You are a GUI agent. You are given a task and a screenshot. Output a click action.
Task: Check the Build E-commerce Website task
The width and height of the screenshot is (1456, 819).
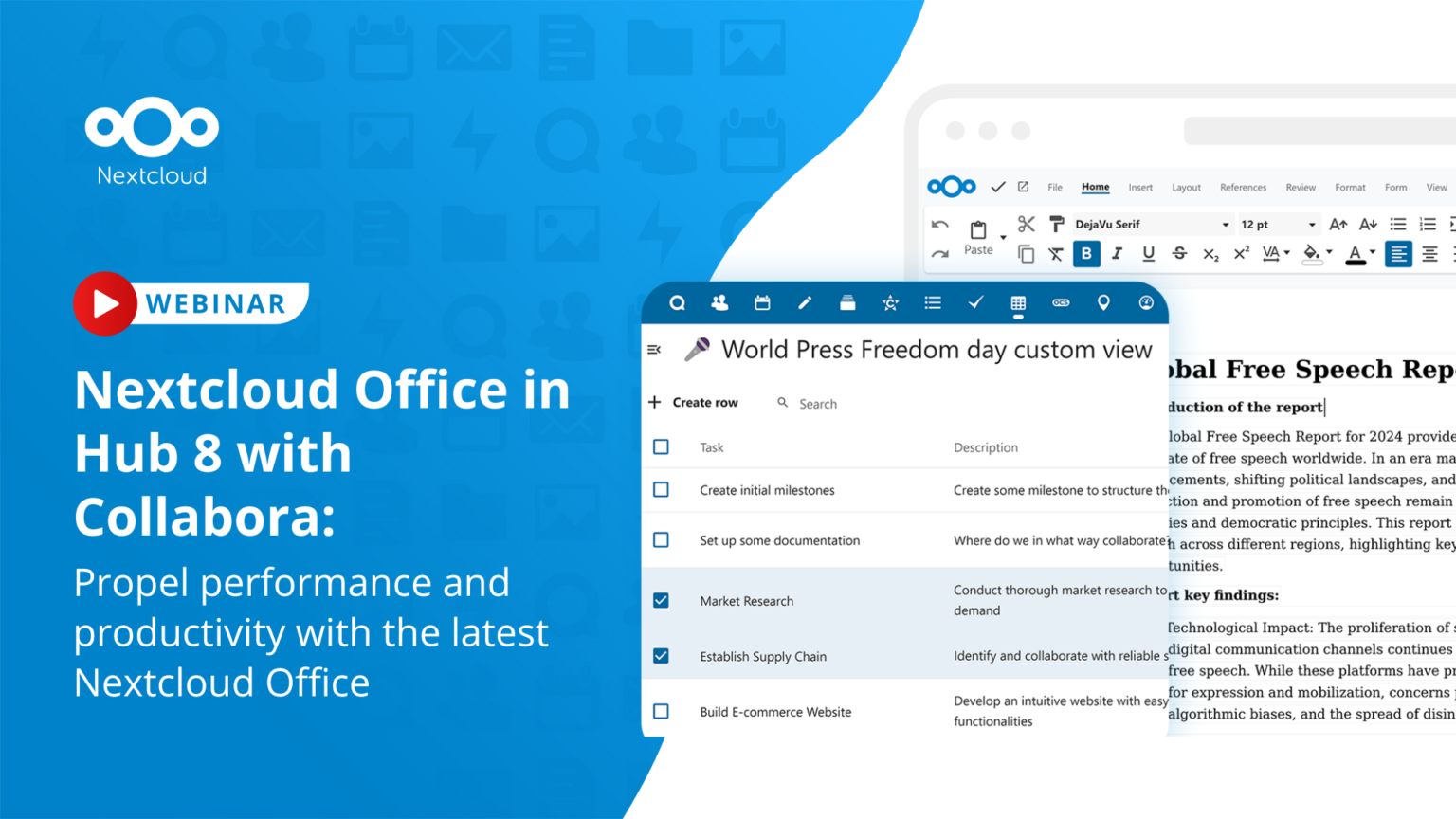click(661, 712)
